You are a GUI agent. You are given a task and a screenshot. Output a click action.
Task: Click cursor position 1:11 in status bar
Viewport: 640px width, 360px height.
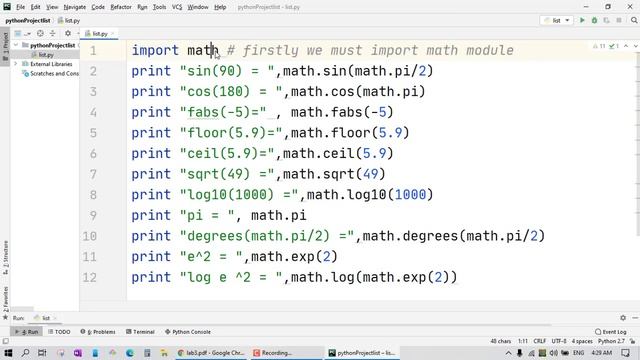click(x=523, y=341)
